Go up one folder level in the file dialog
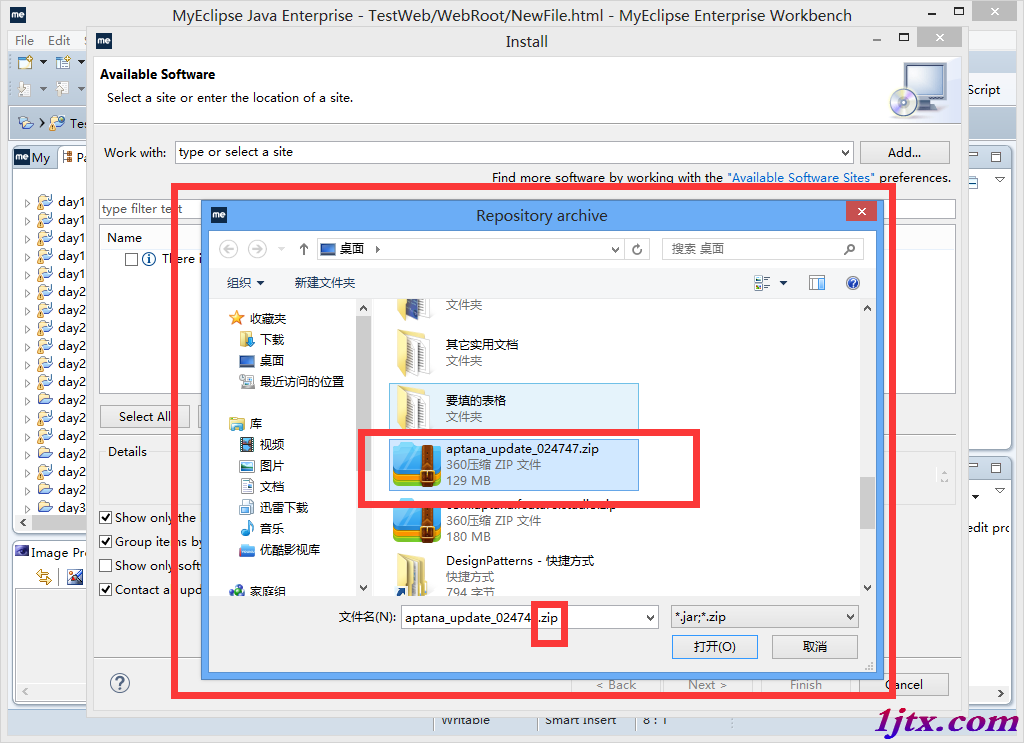1024x743 pixels. [x=304, y=249]
